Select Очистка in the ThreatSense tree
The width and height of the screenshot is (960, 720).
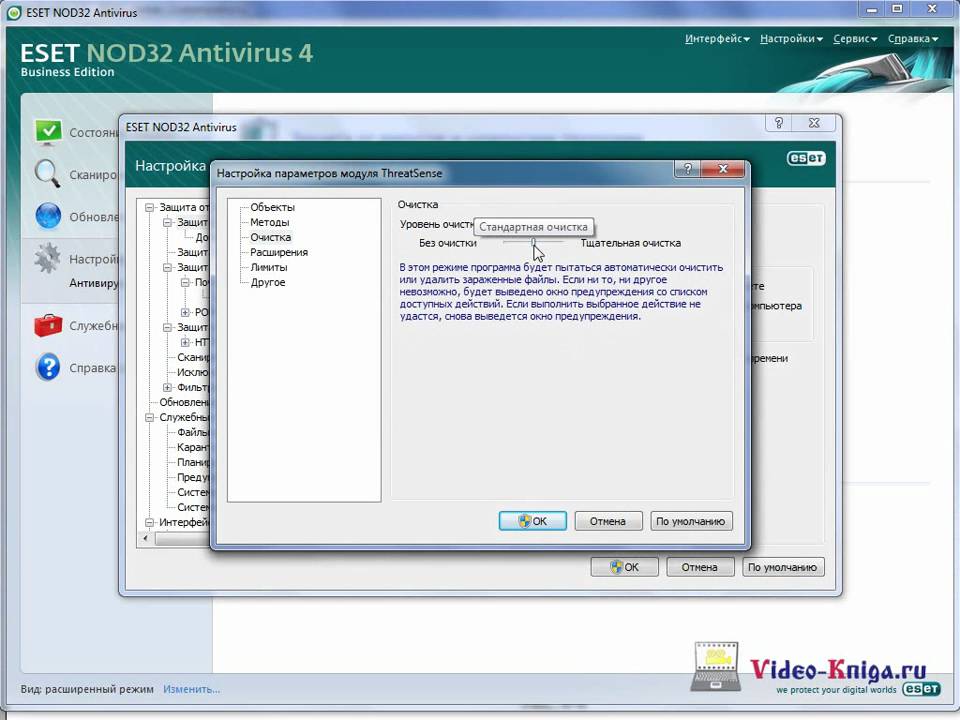(270, 237)
